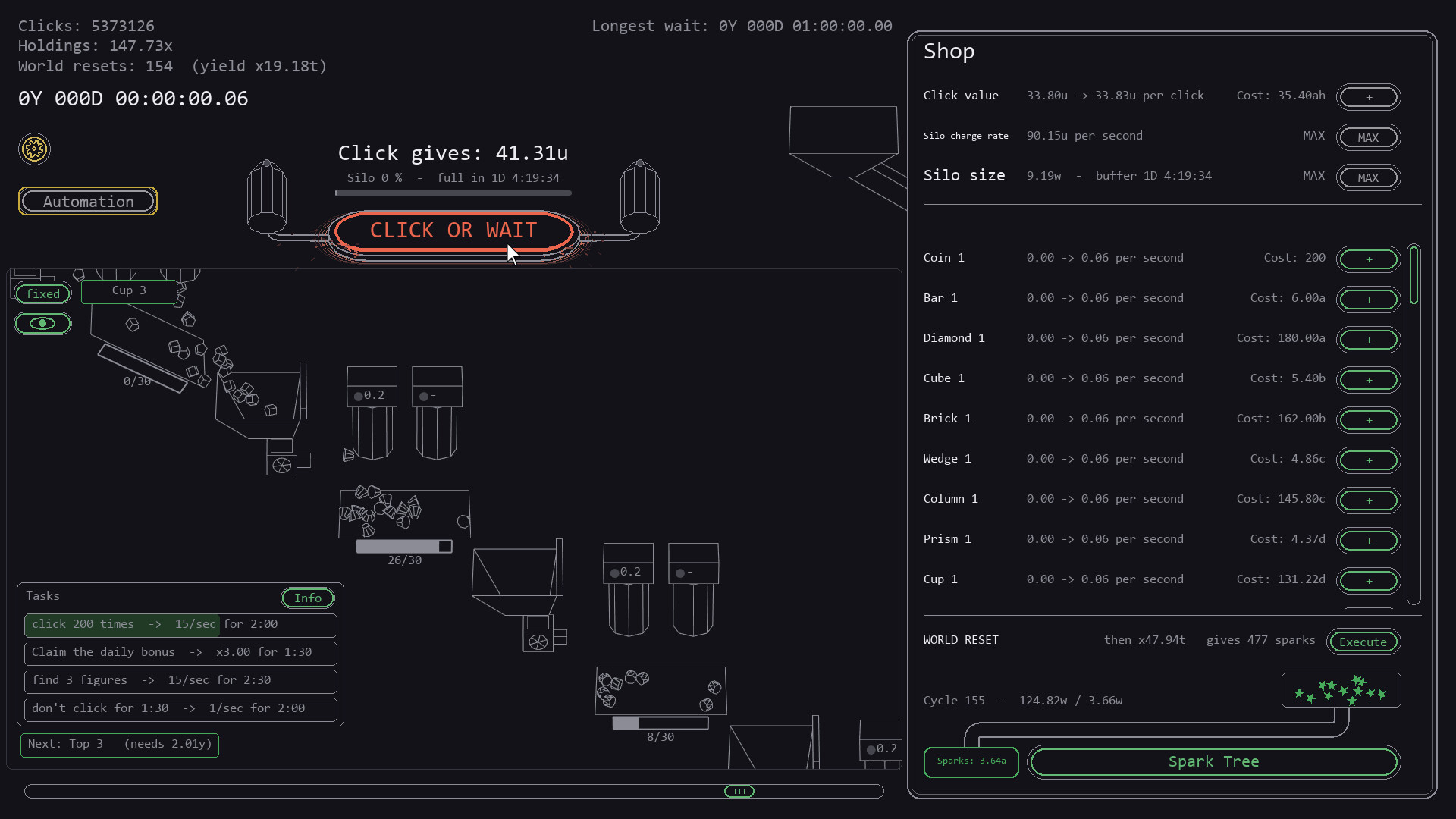The height and width of the screenshot is (819, 1456).
Task: Click the horizontal world scrollbar handle
Action: [x=739, y=792]
